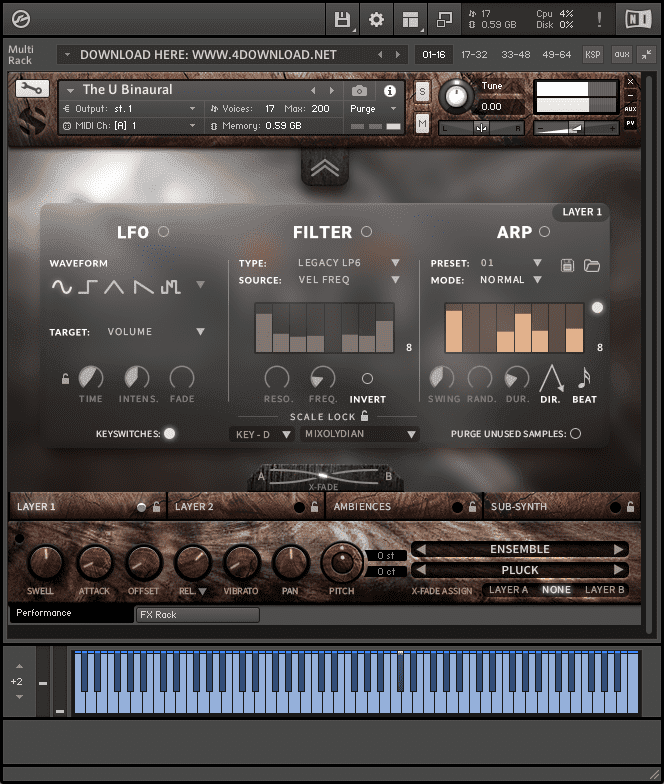
Task: Open instrument edit mode wrench icon
Action: tap(32, 89)
